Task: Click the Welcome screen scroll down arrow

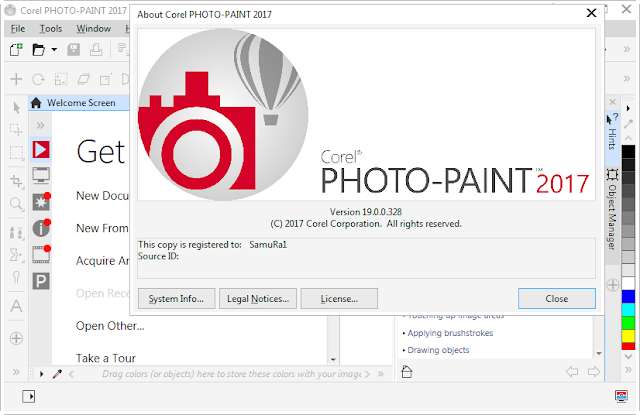Action: pos(333,360)
